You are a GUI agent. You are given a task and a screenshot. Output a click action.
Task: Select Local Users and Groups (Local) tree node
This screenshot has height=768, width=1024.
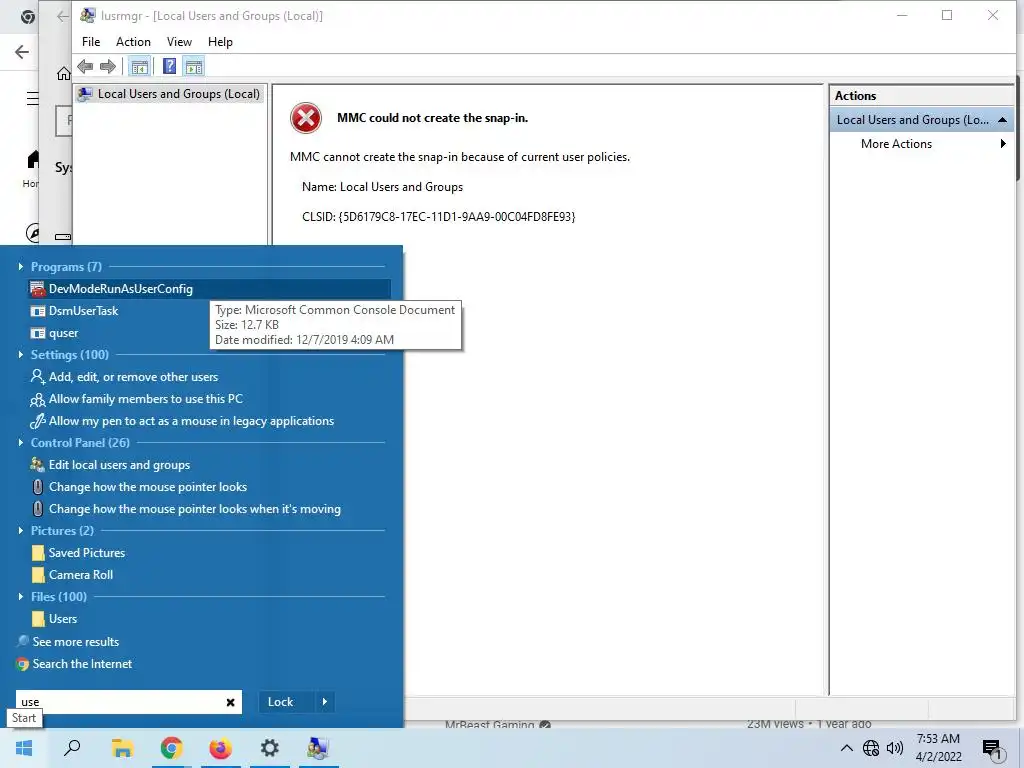point(169,94)
